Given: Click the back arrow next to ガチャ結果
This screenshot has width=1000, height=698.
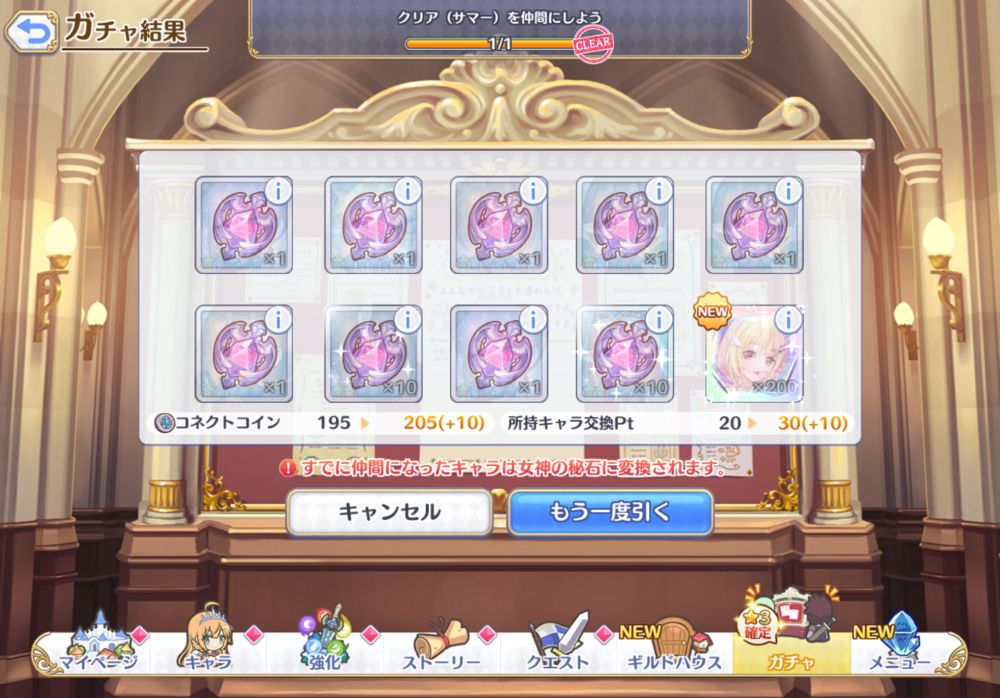Looking at the screenshot, I should tap(31, 32).
